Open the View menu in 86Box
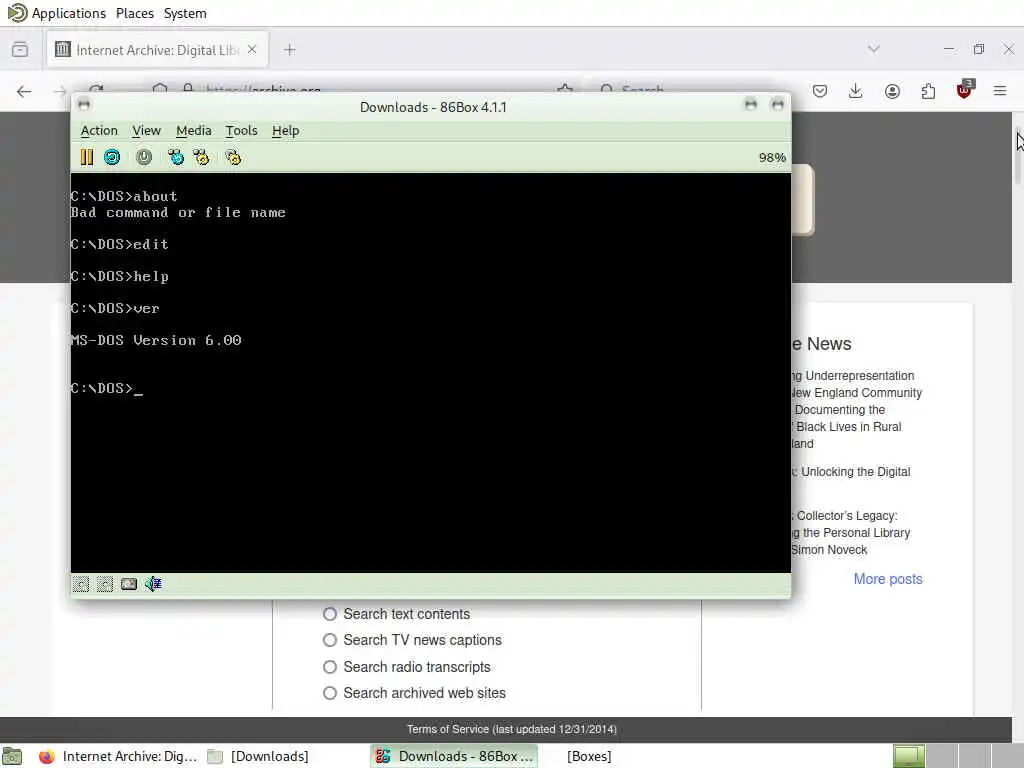 pyautogui.click(x=146, y=131)
